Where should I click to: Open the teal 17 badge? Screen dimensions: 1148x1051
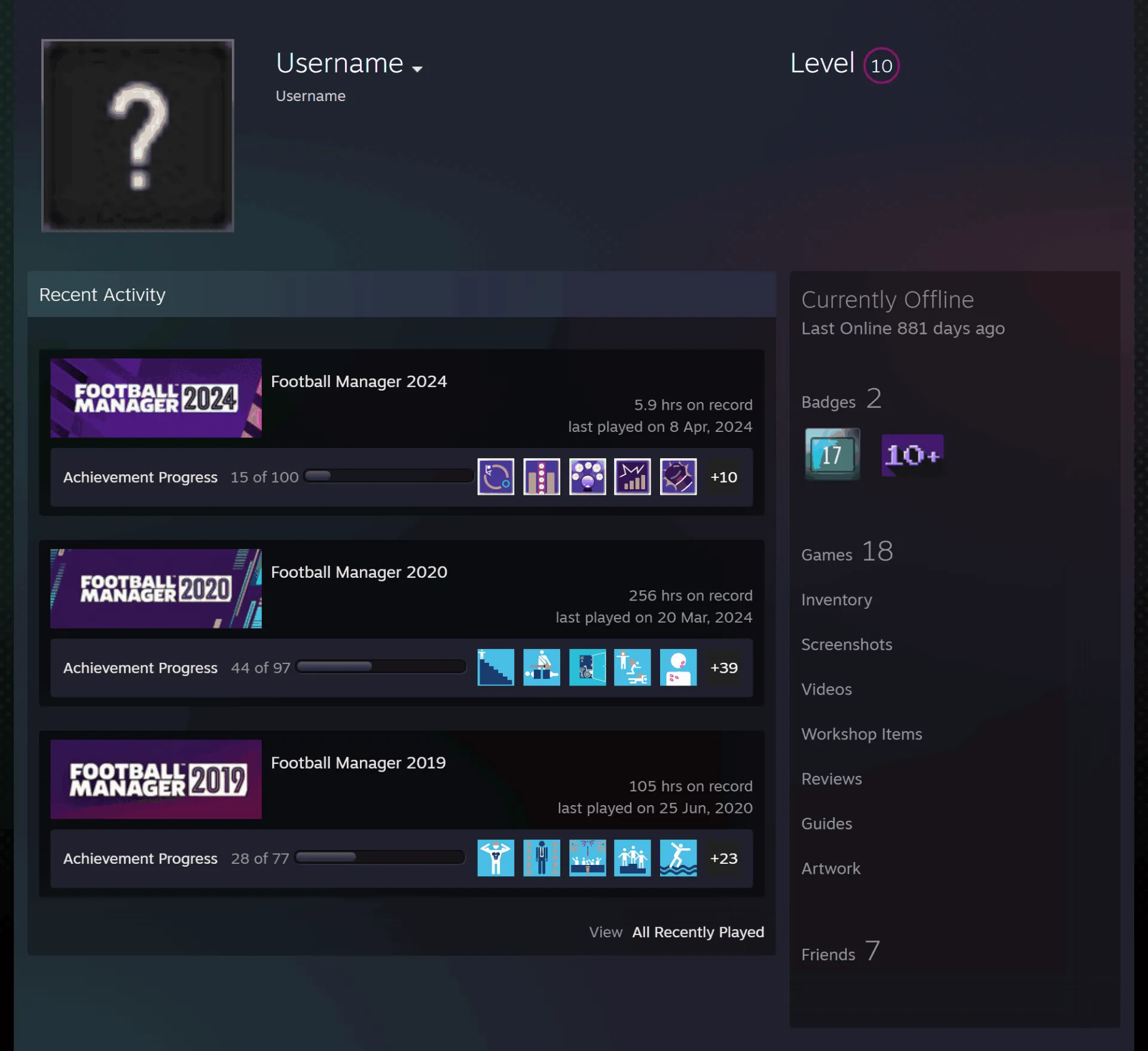click(x=832, y=454)
